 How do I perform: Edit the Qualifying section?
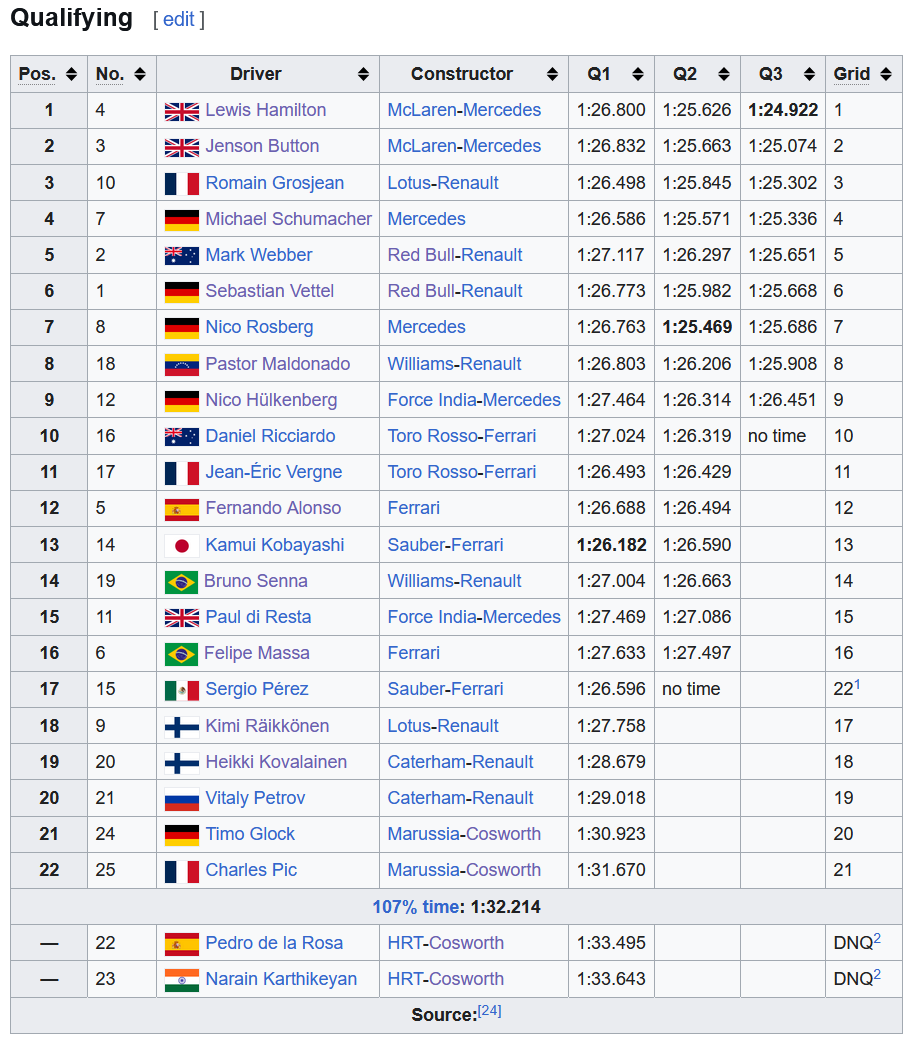click(x=178, y=19)
